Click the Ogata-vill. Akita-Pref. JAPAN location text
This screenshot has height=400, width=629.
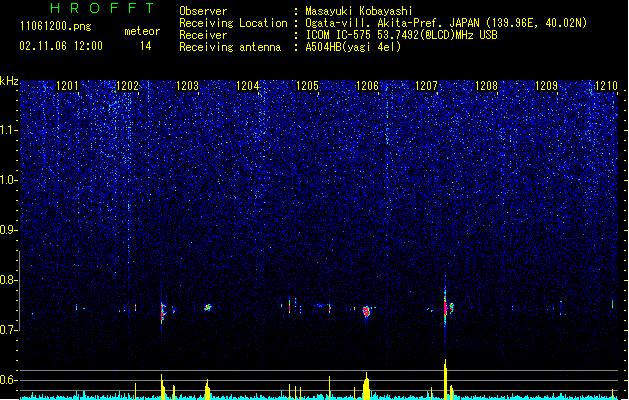pos(446,23)
